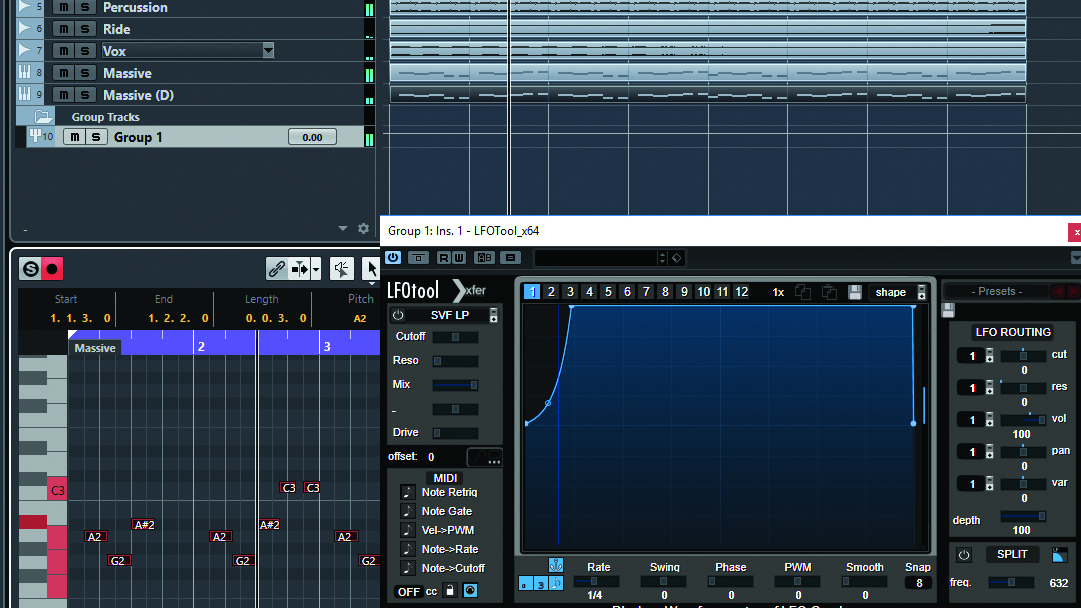
Task: Click the A#2 note at bar 1 in key editor
Action: click(x=143, y=525)
